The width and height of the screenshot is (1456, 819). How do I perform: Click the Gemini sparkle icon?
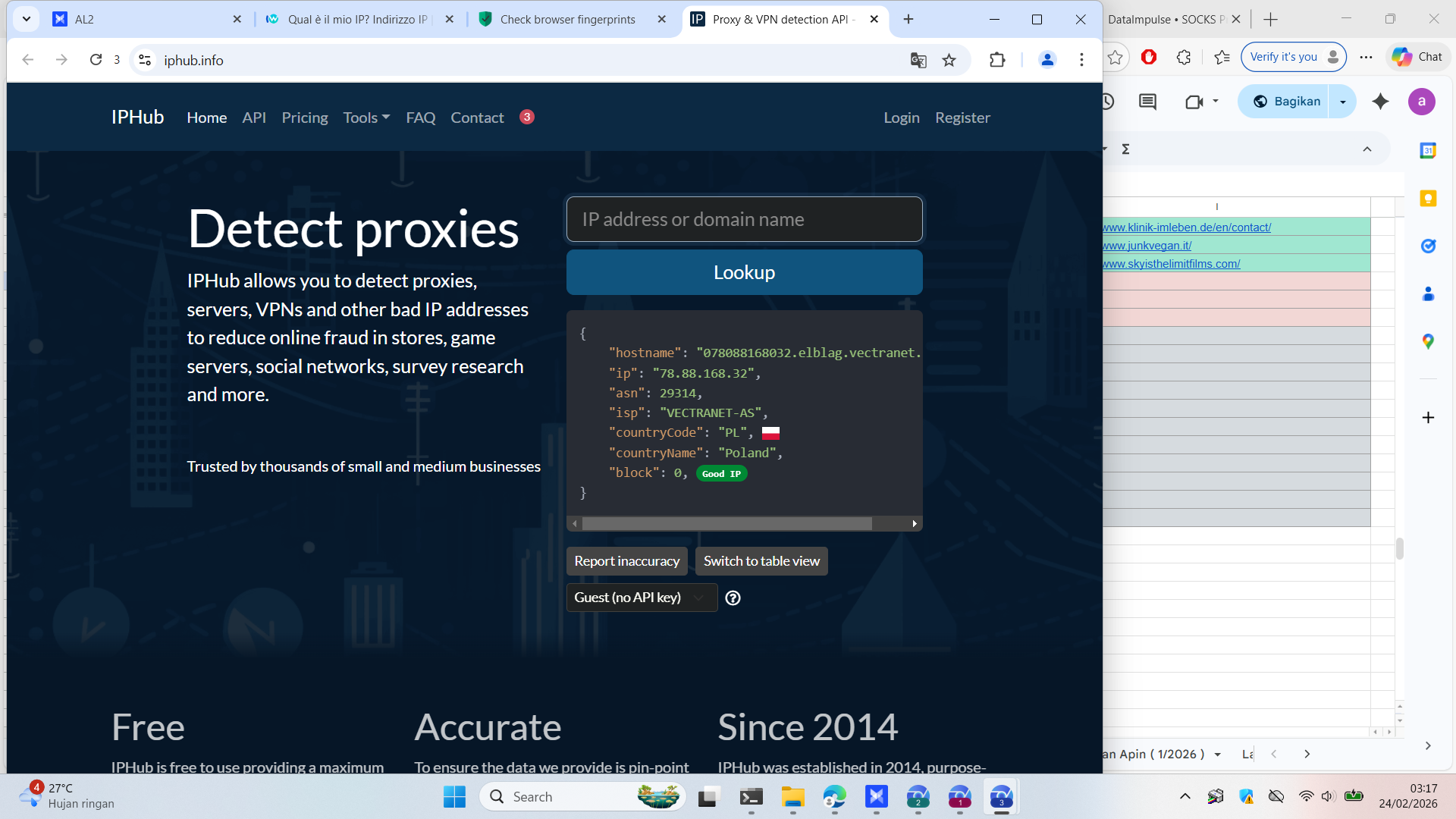pos(1380,102)
